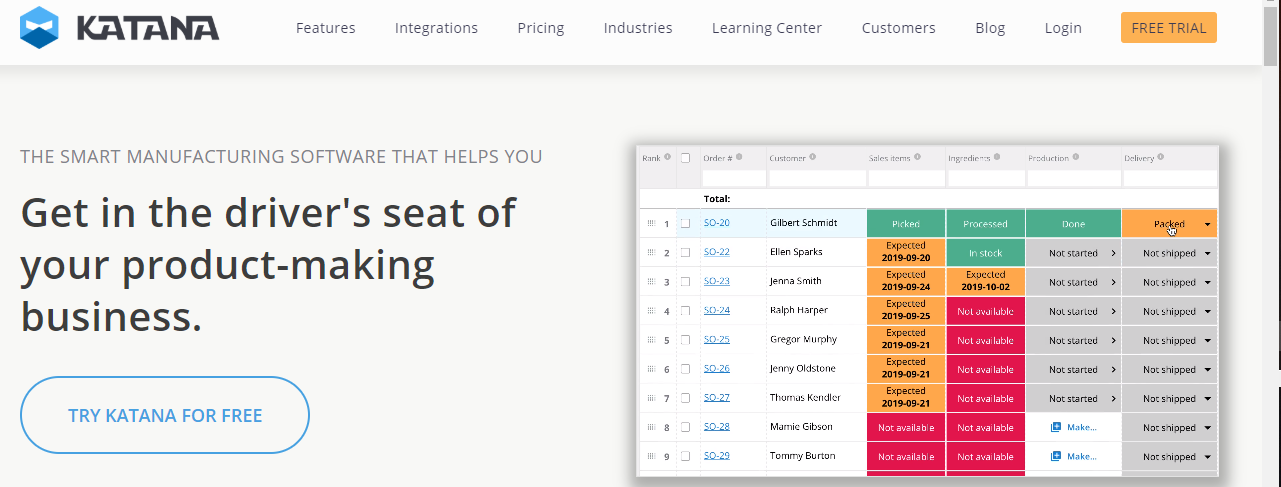Click the drag handle for rank 4

click(x=651, y=311)
